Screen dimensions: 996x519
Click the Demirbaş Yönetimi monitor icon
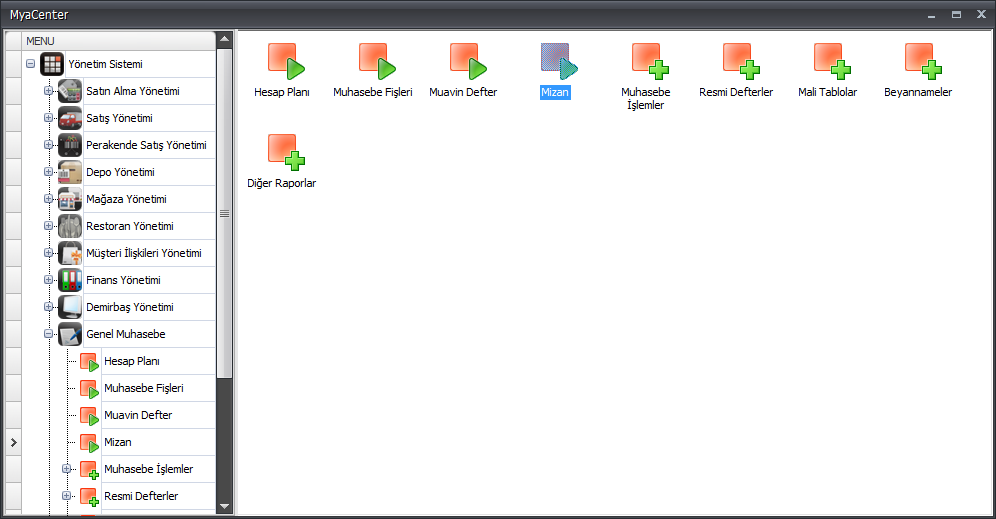(70, 307)
